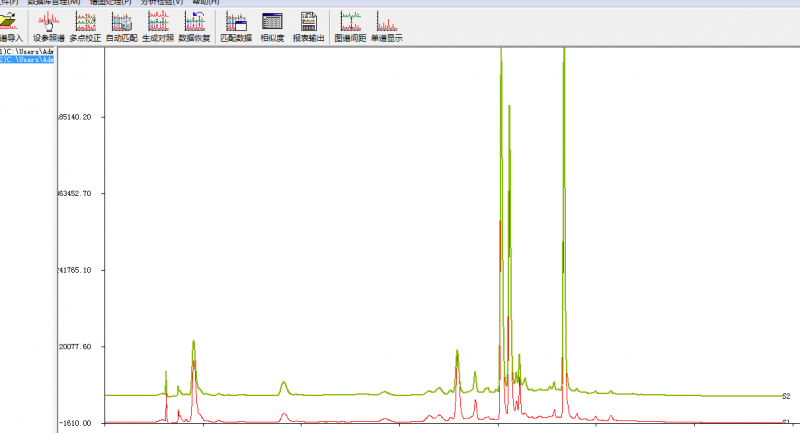Click the -1610.00 axis value
Image resolution: width=800 pixels, height=433 pixels.
(x=75, y=423)
